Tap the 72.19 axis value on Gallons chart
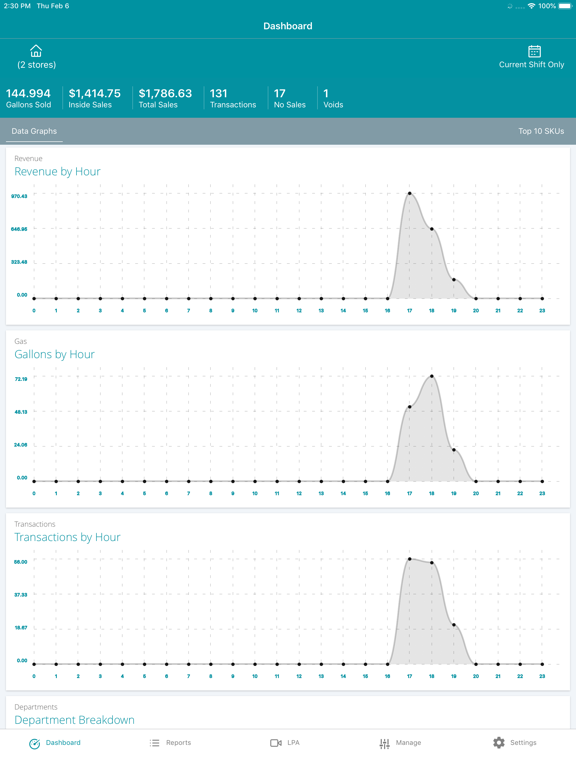 (21, 379)
